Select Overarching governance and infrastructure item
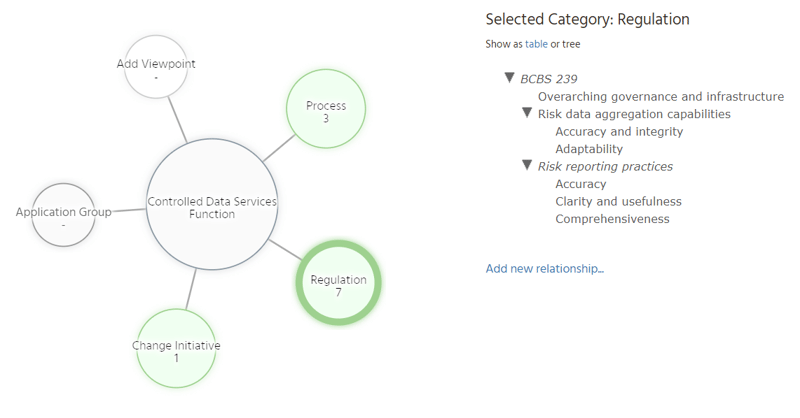Image resolution: width=800 pixels, height=418 pixels. point(660,97)
